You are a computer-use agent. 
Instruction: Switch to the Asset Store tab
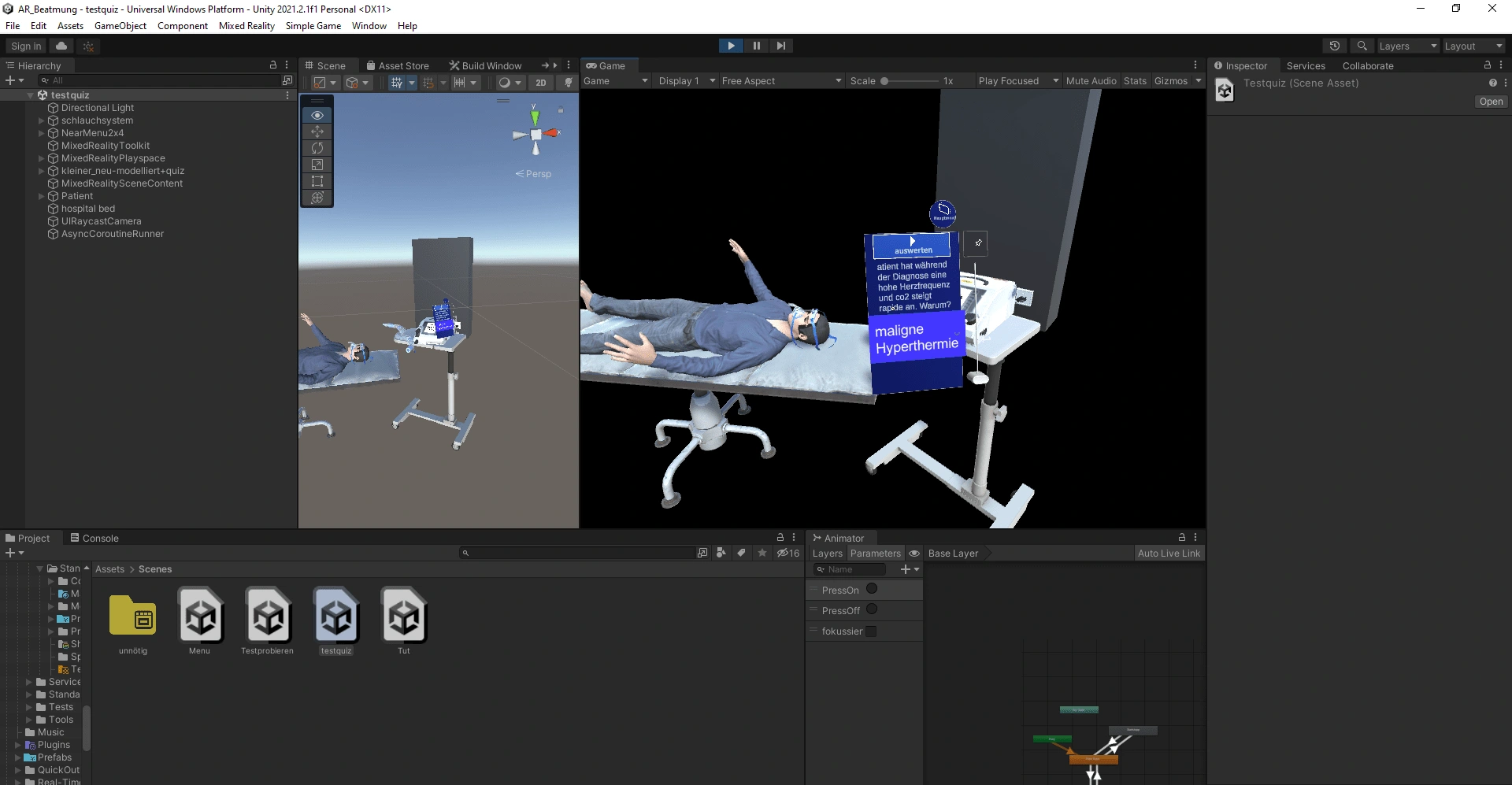[x=398, y=65]
